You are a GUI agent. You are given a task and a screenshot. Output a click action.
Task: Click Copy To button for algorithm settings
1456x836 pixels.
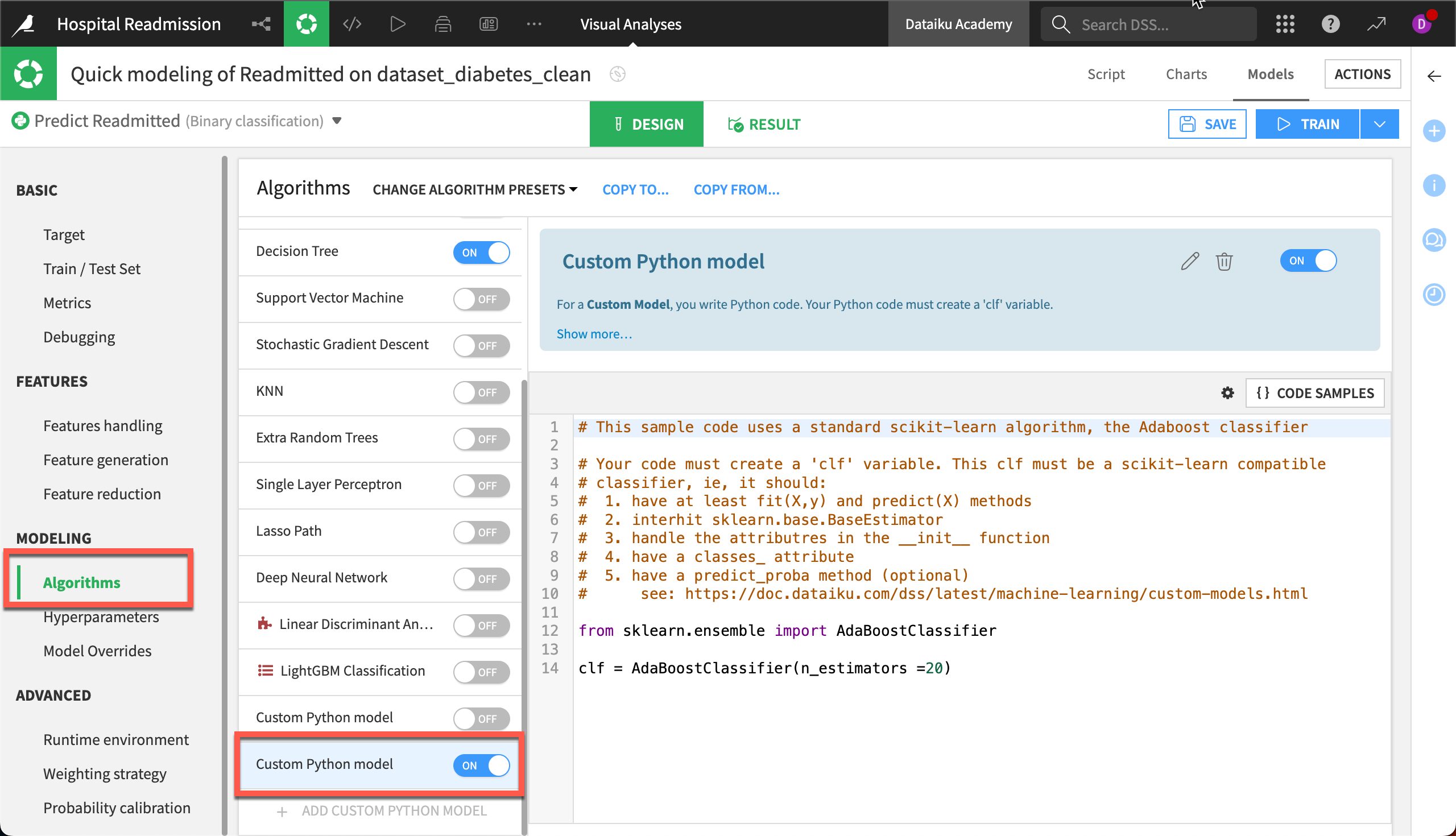(x=636, y=189)
